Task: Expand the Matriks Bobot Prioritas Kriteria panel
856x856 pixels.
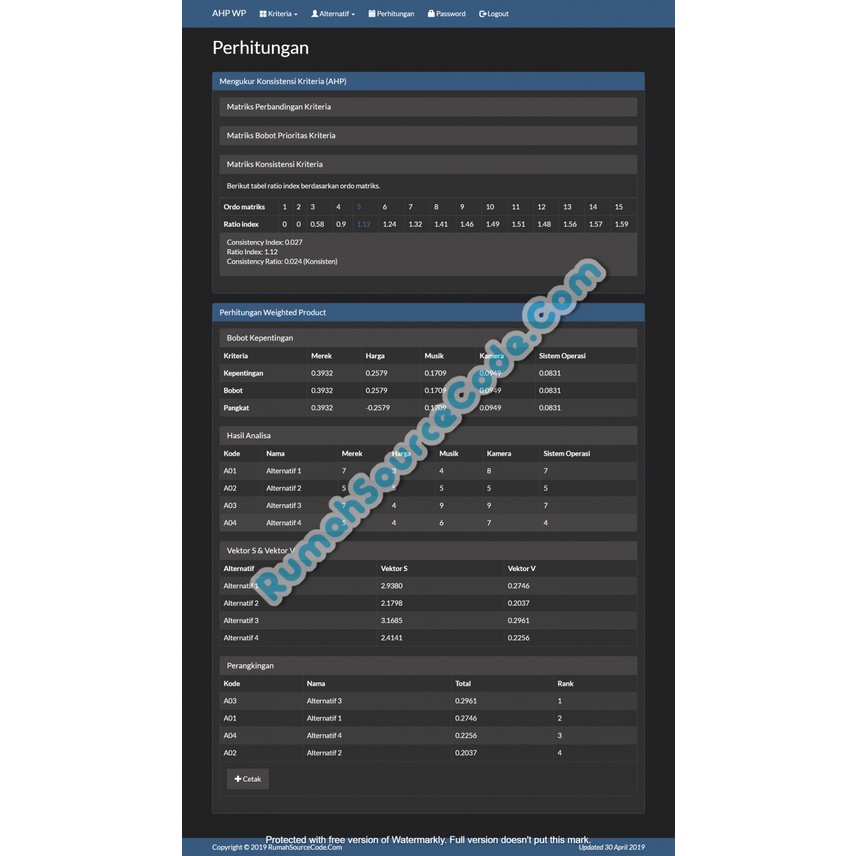Action: tap(428, 135)
